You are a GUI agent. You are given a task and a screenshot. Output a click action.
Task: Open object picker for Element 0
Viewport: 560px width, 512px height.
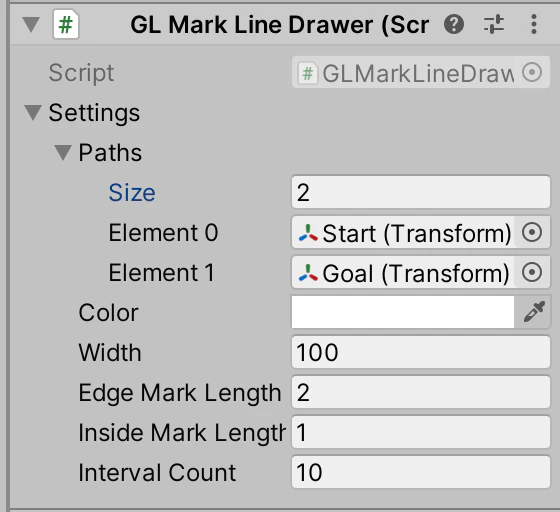click(532, 232)
